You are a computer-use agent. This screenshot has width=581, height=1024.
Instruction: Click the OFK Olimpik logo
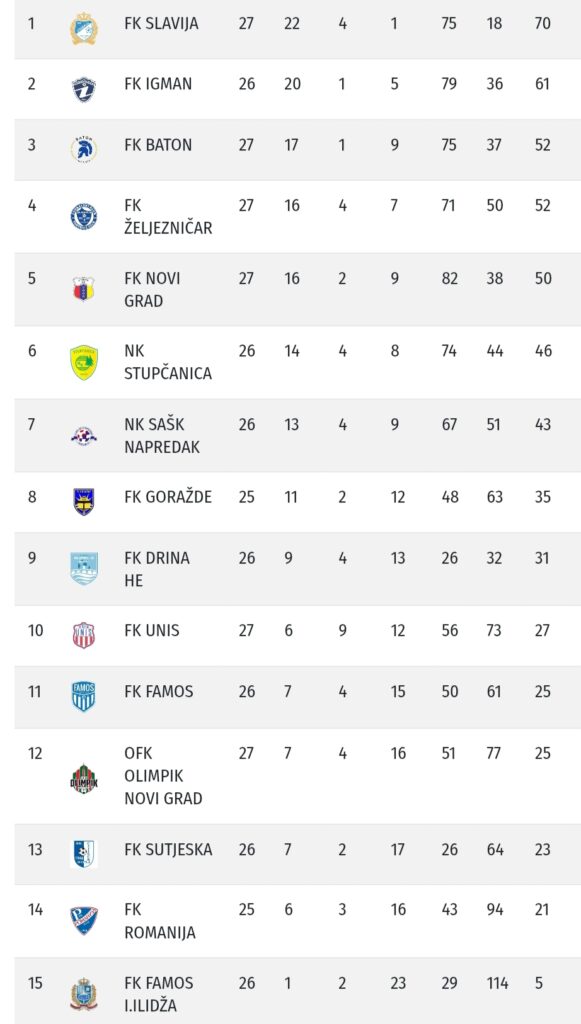84,778
